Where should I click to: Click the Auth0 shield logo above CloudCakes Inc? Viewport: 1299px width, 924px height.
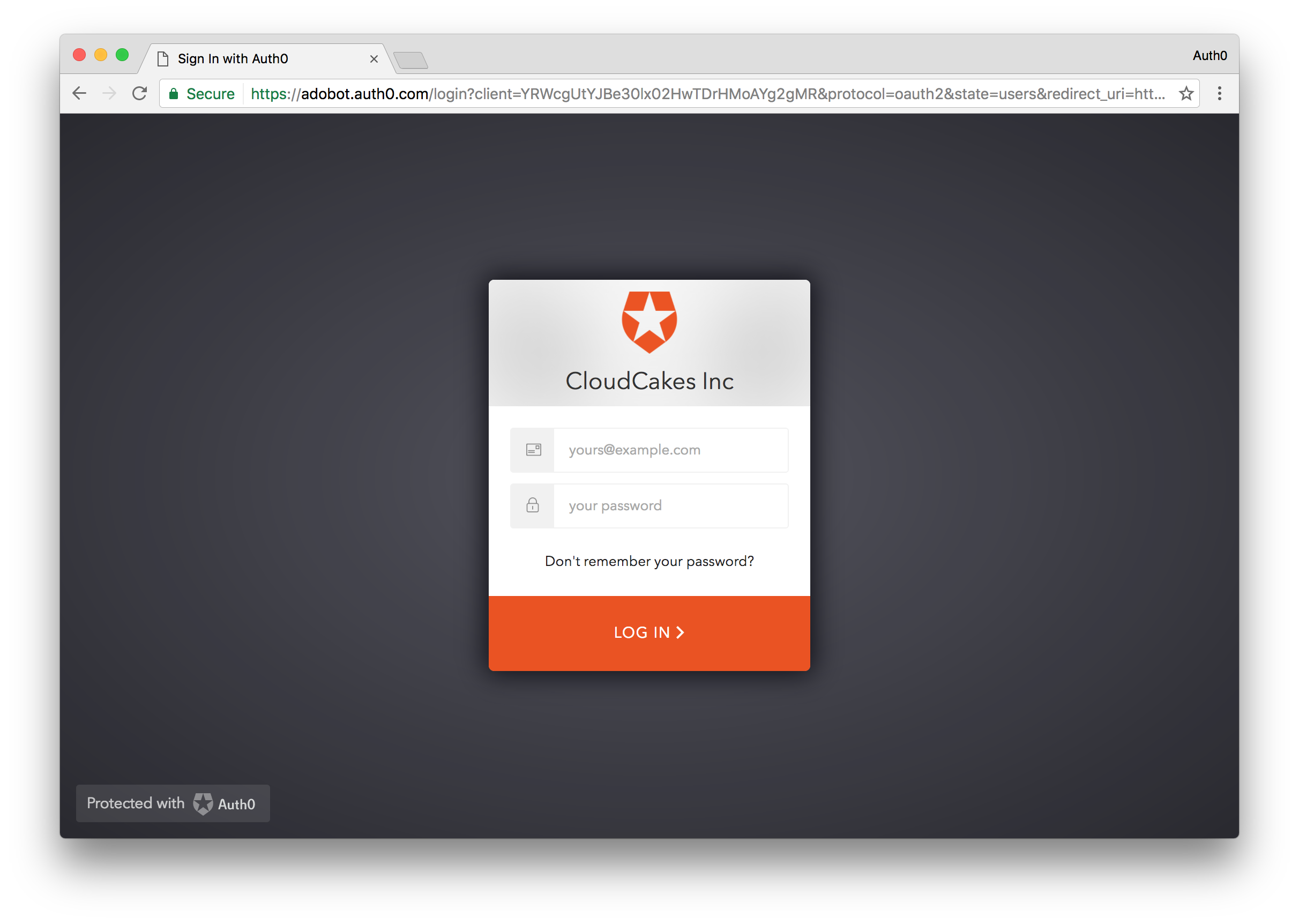pos(649,322)
